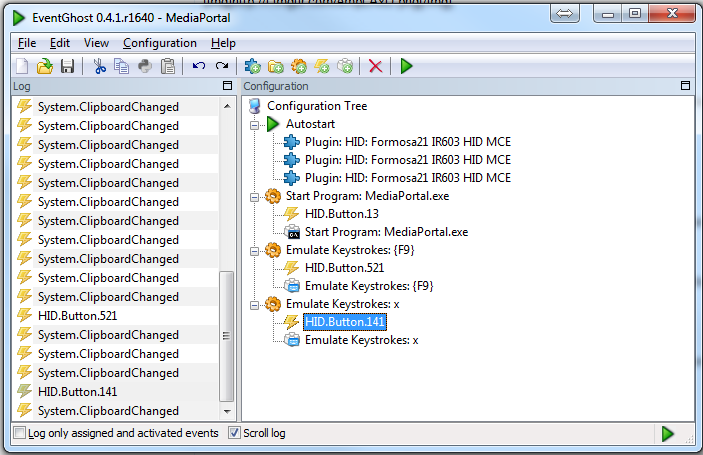This screenshot has width=703, height=455.
Task: Add a macro with the gear icon
Action: click(x=299, y=66)
